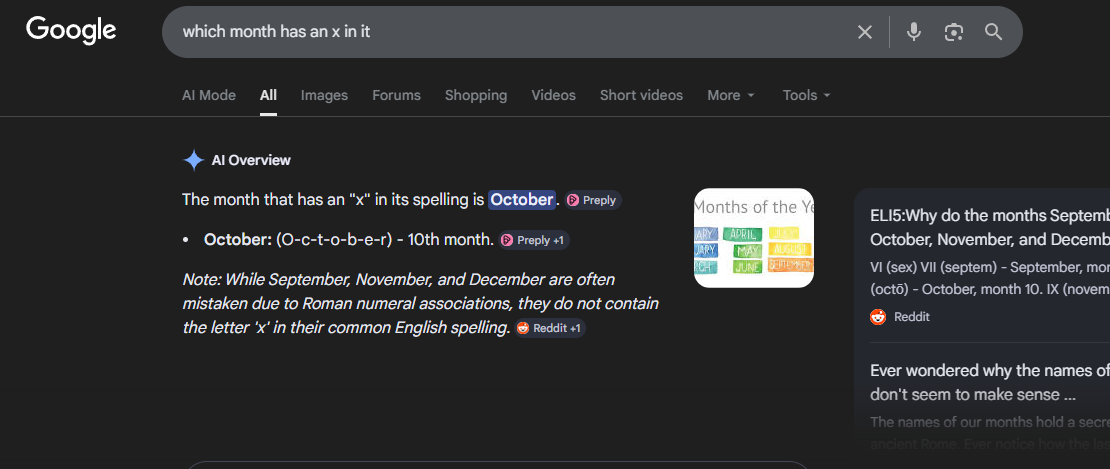
Task: Open the ELI5 Reddit result link
Action: pos(990,228)
